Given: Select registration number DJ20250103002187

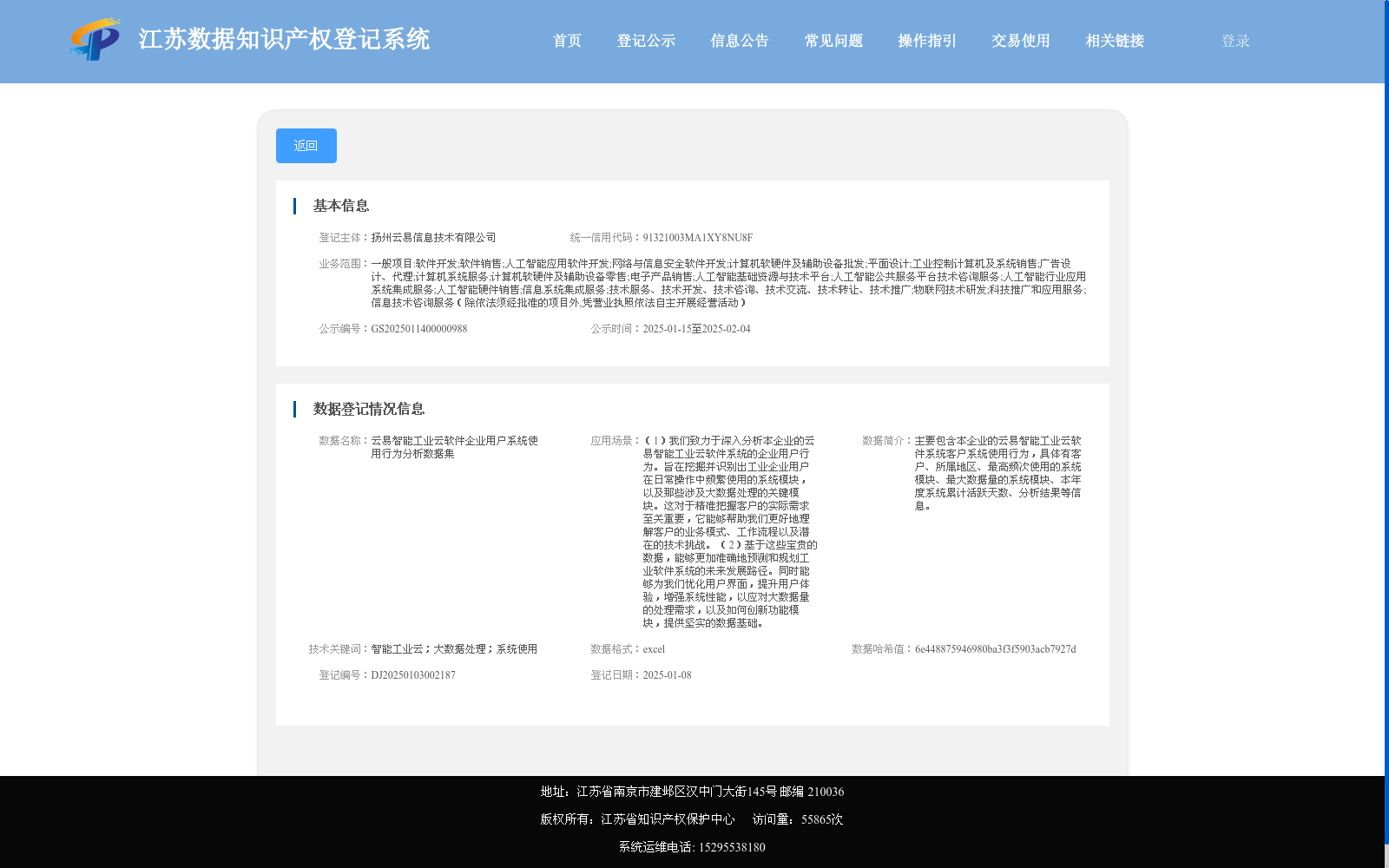Looking at the screenshot, I should (413, 675).
